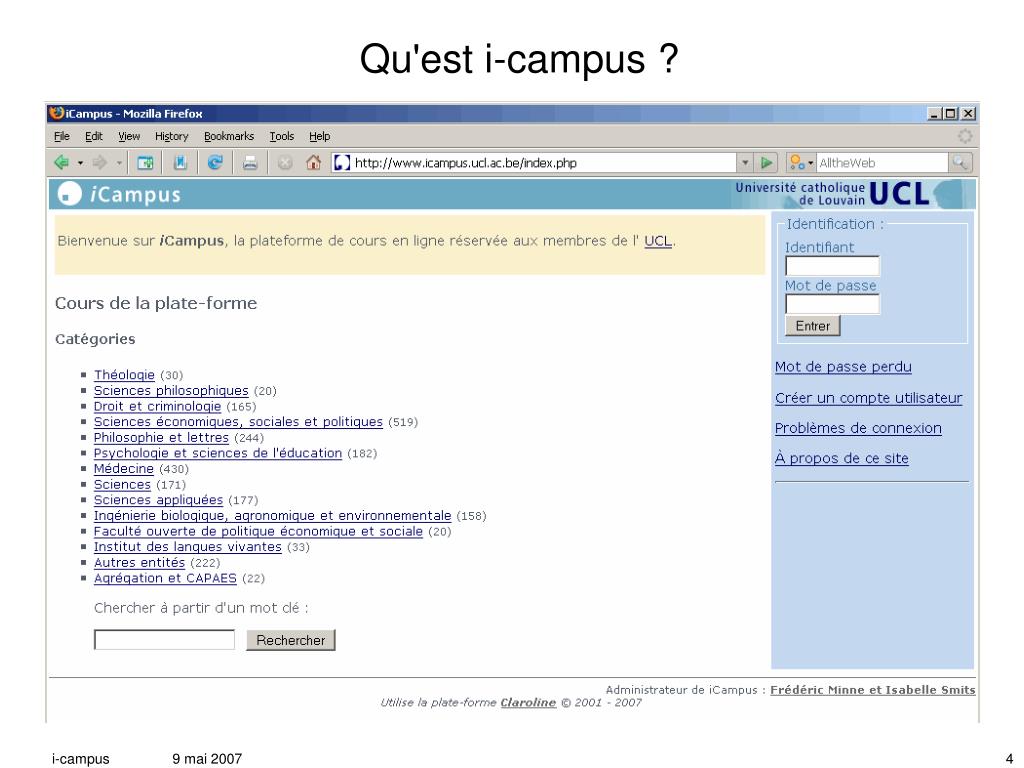Open the Claroline platform link
This screenshot has width=1024, height=768.
528,703
